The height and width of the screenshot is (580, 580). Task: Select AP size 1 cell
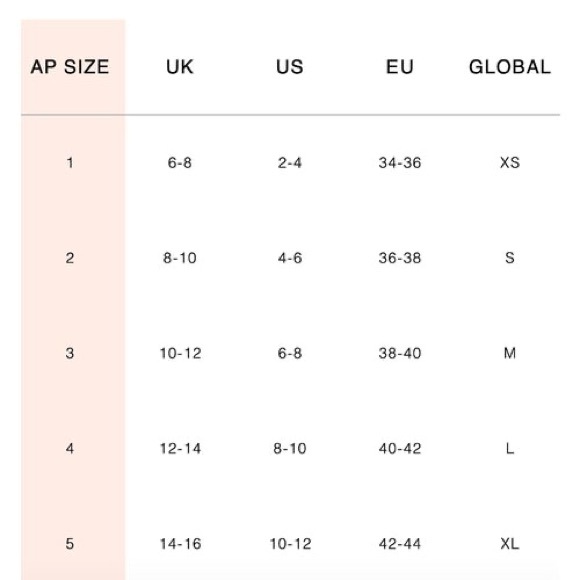pos(70,163)
